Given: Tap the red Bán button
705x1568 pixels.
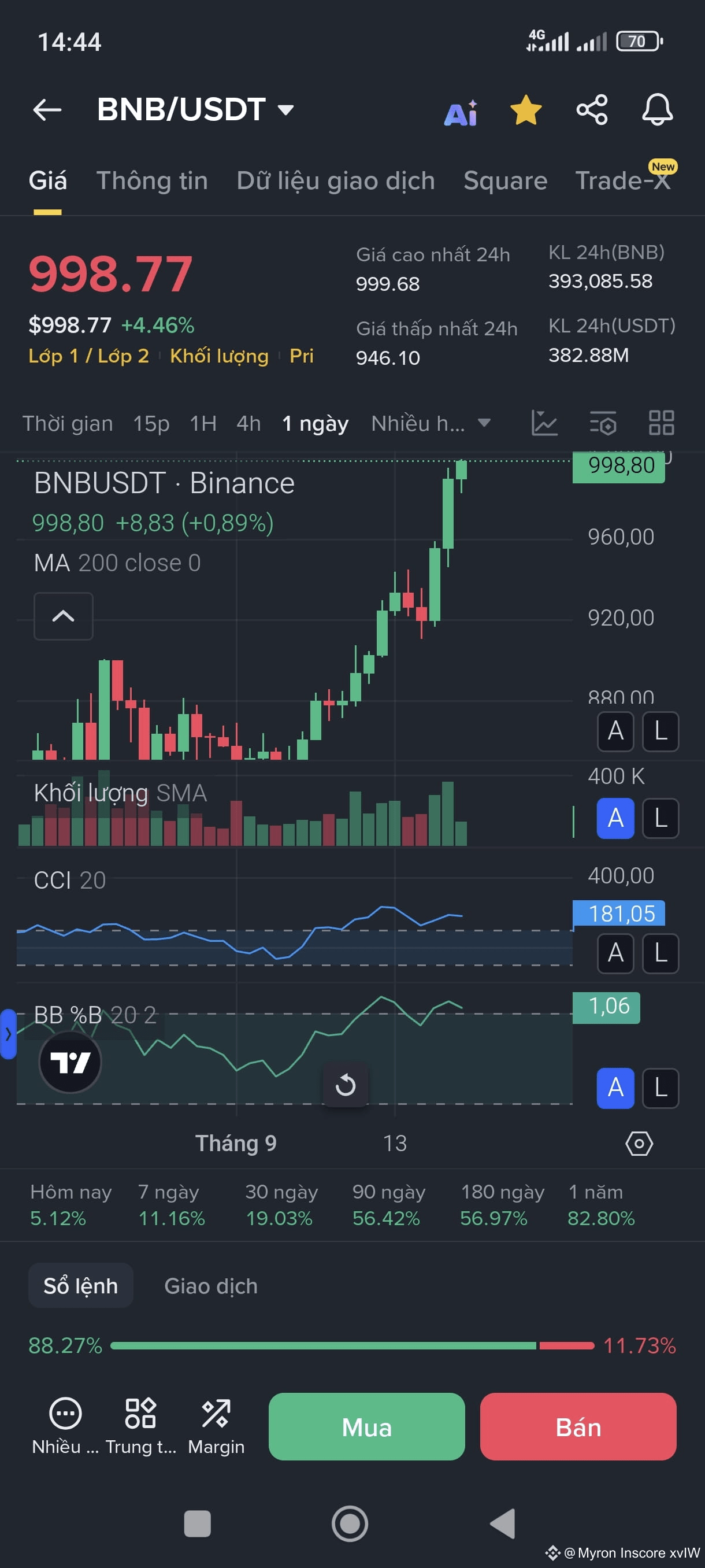Looking at the screenshot, I should [578, 1426].
